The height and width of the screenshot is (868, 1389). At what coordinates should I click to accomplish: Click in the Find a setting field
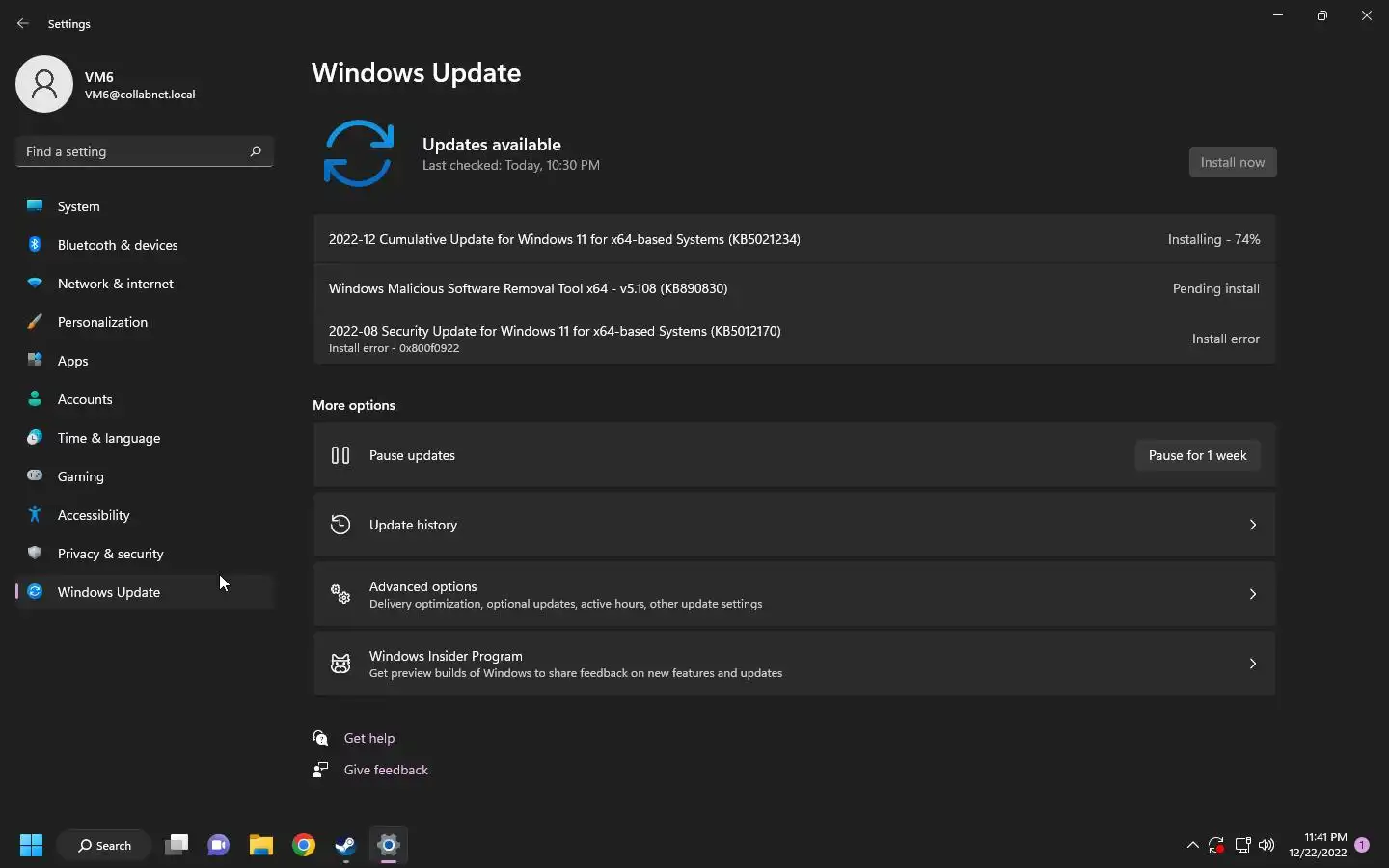pyautogui.click(x=145, y=151)
